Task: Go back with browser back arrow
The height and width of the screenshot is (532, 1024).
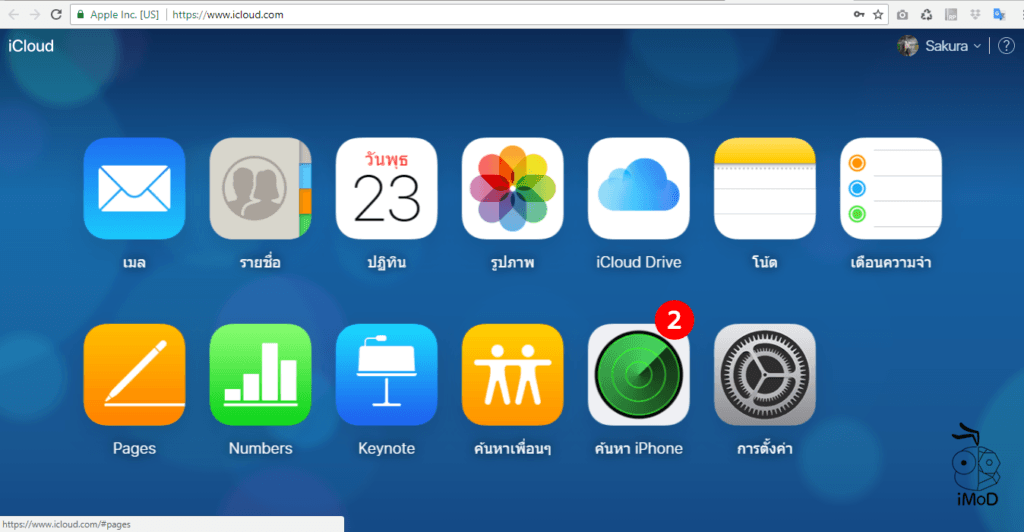Action: pyautogui.click(x=13, y=14)
